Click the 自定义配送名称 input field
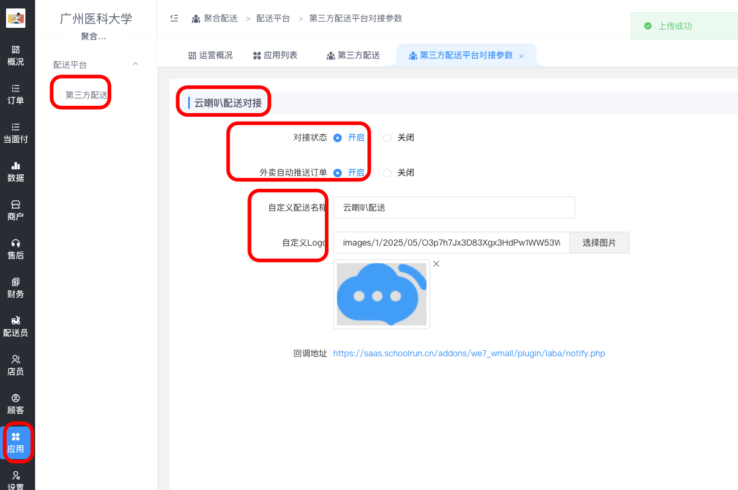738x490 pixels. 454,207
